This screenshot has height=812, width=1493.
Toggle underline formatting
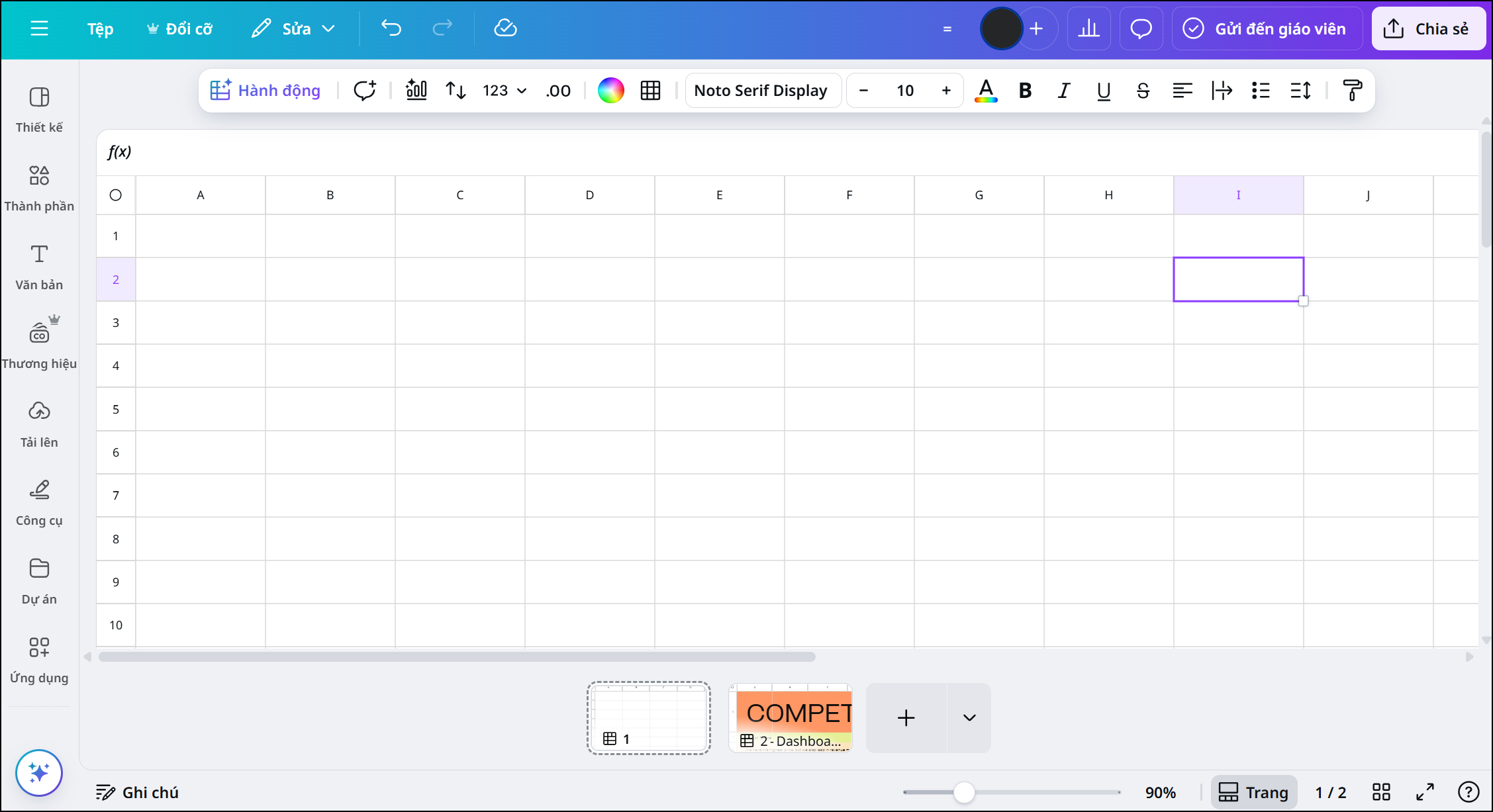coord(1104,90)
